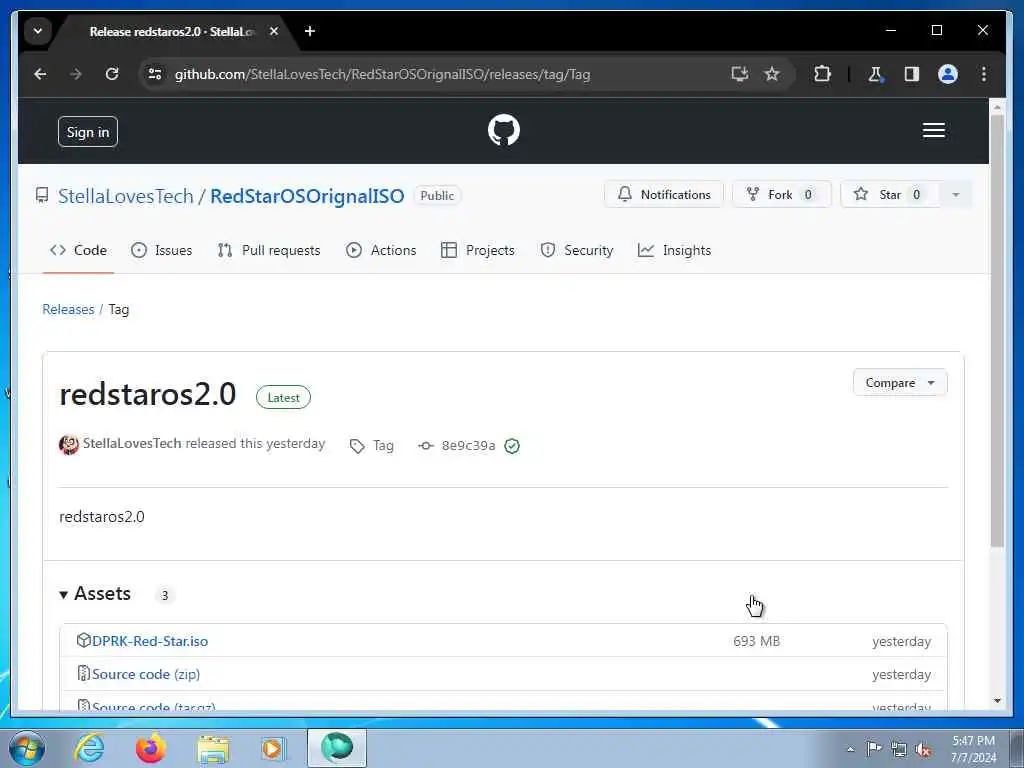Star the repository
This screenshot has height=768, width=1024.
click(x=891, y=195)
